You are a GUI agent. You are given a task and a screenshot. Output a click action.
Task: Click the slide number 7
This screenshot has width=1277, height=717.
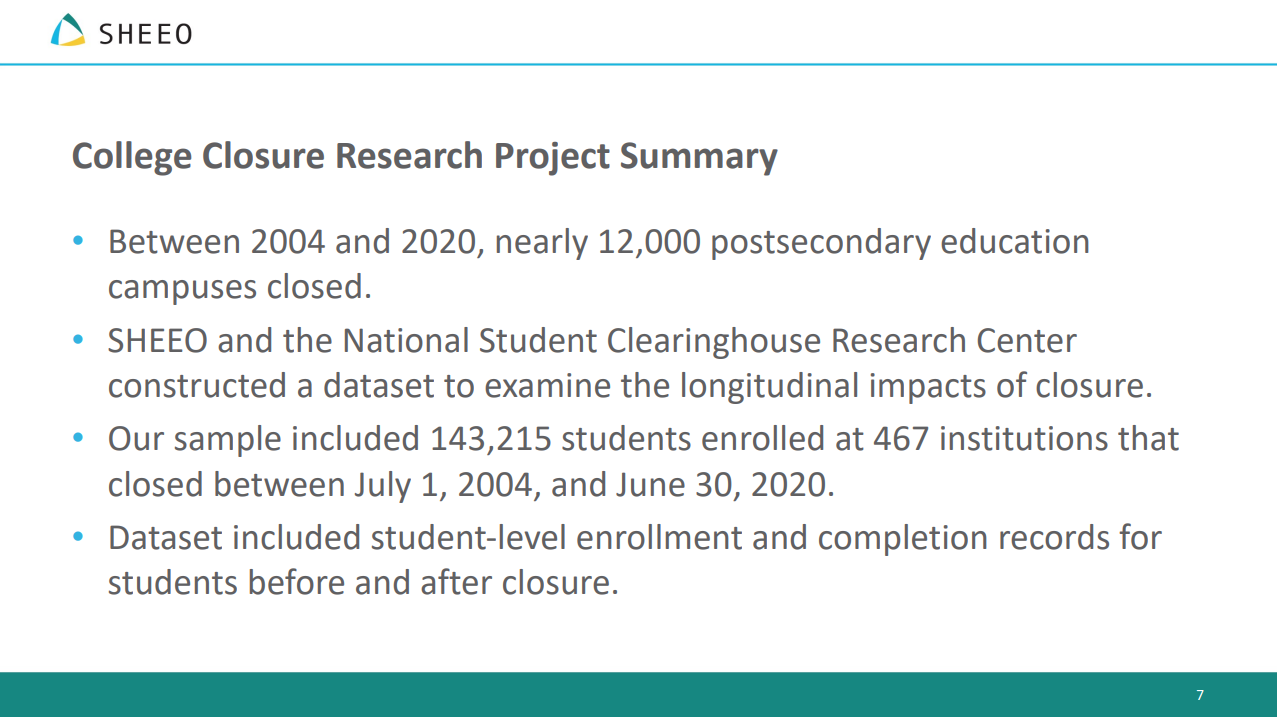1200,695
